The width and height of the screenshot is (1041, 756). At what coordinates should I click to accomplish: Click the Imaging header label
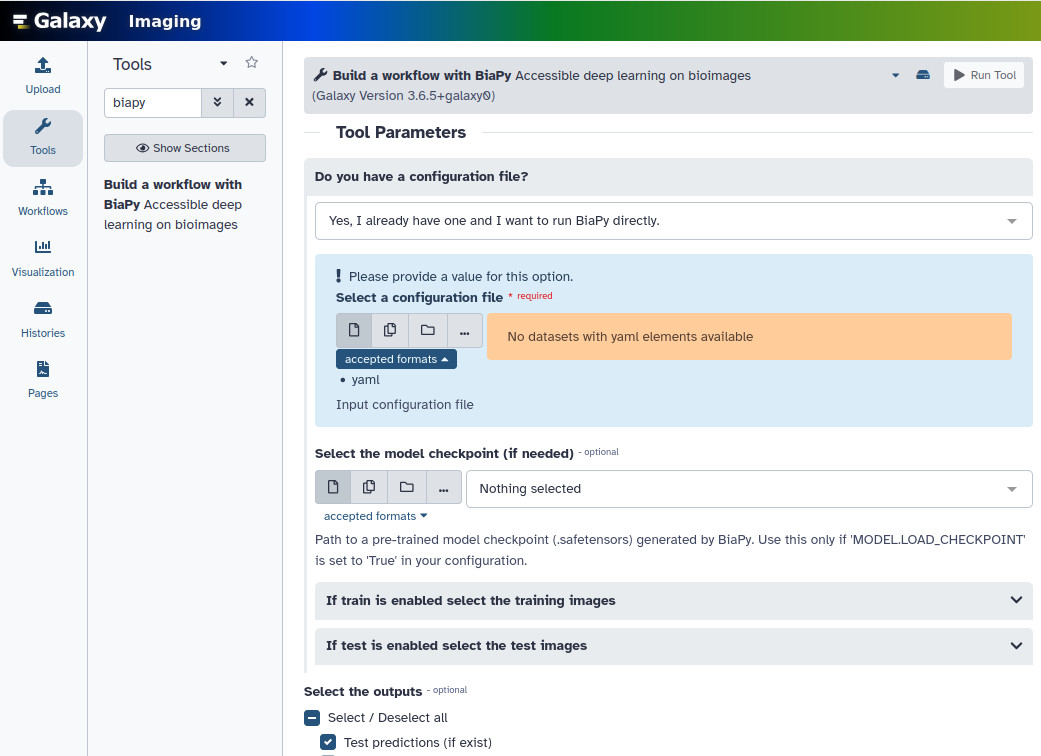click(165, 21)
